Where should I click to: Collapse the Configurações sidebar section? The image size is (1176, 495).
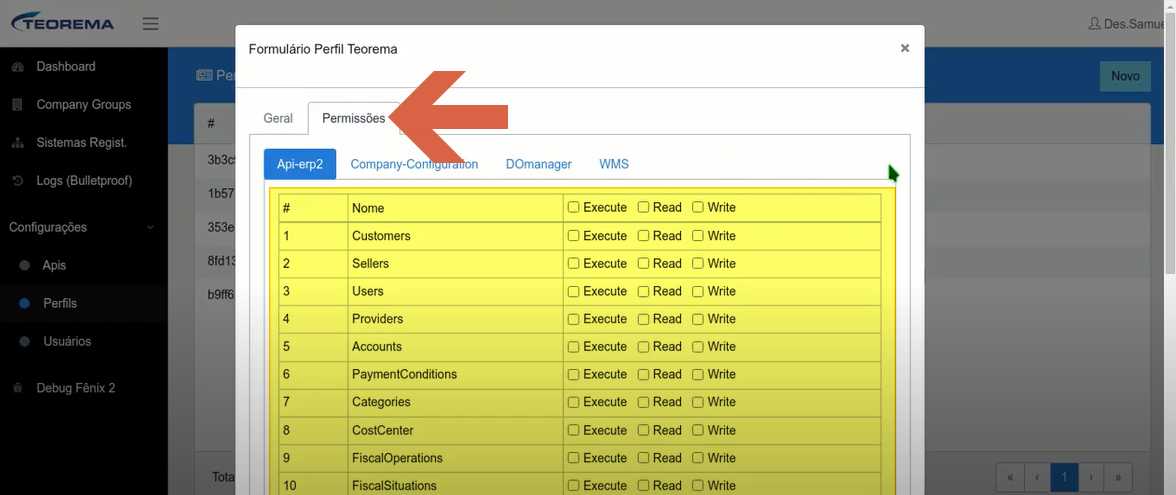pos(84,227)
